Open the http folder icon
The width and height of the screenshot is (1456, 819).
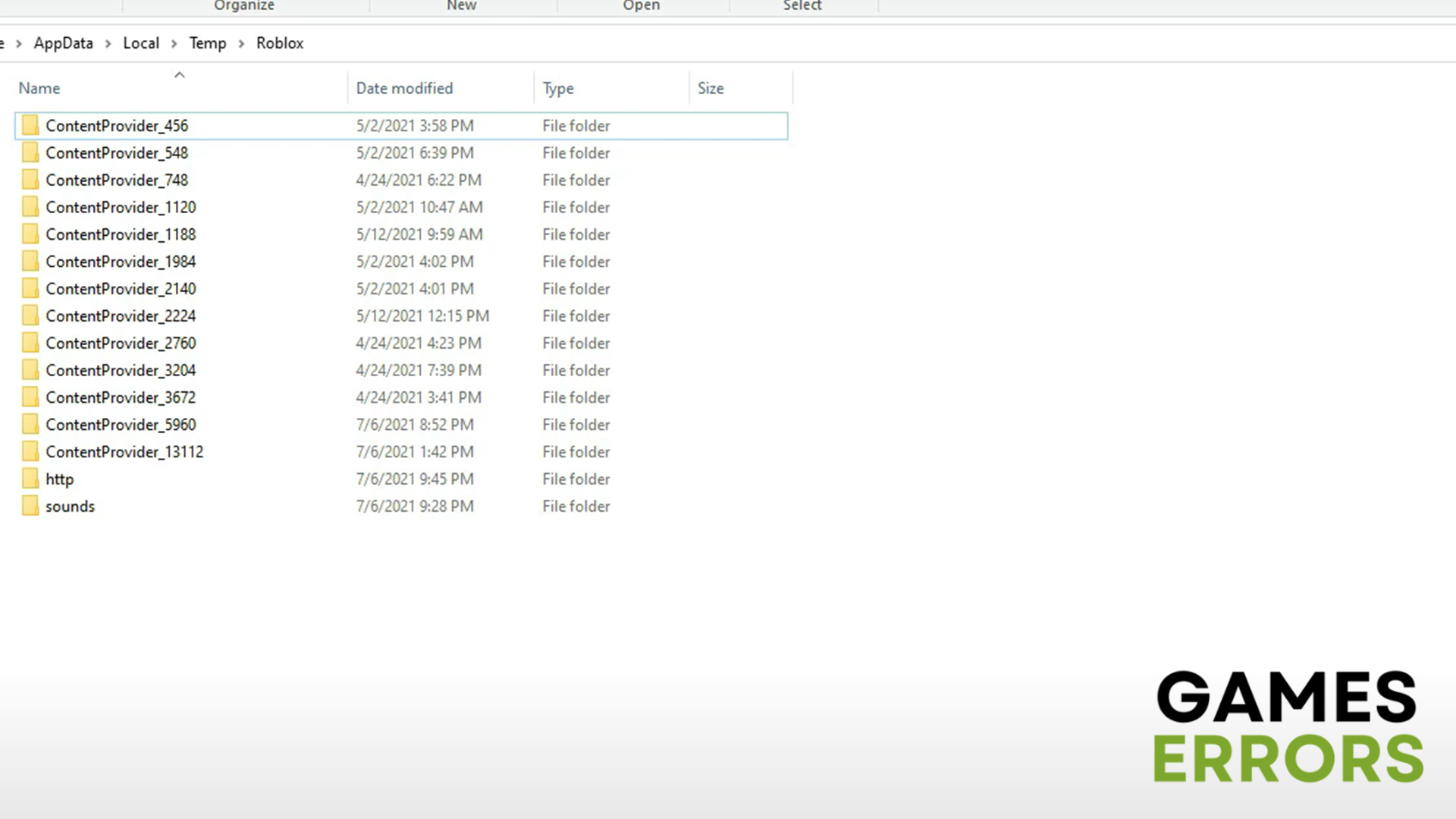[31, 479]
